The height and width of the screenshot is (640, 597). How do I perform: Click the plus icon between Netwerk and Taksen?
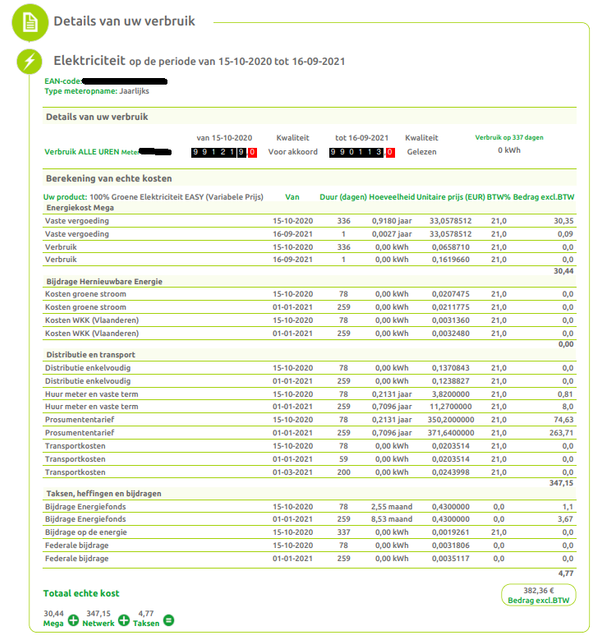(x=124, y=620)
